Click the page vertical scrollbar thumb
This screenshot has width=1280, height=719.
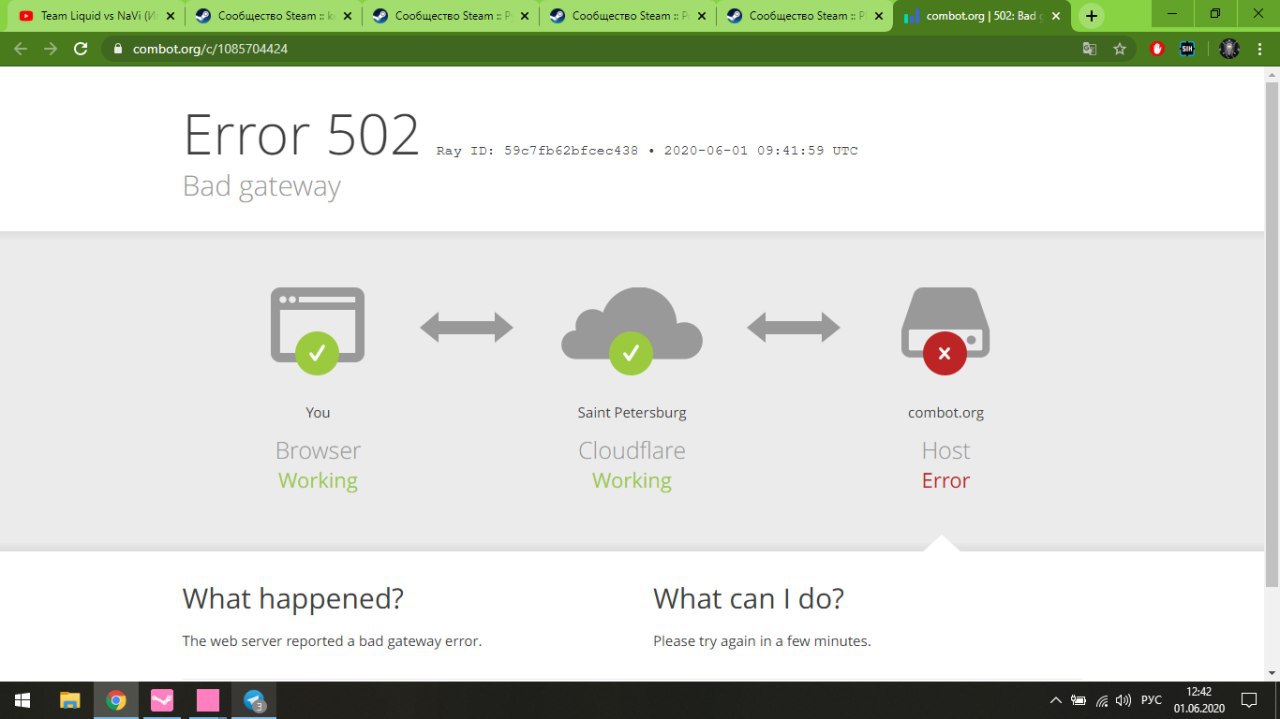point(1272,334)
